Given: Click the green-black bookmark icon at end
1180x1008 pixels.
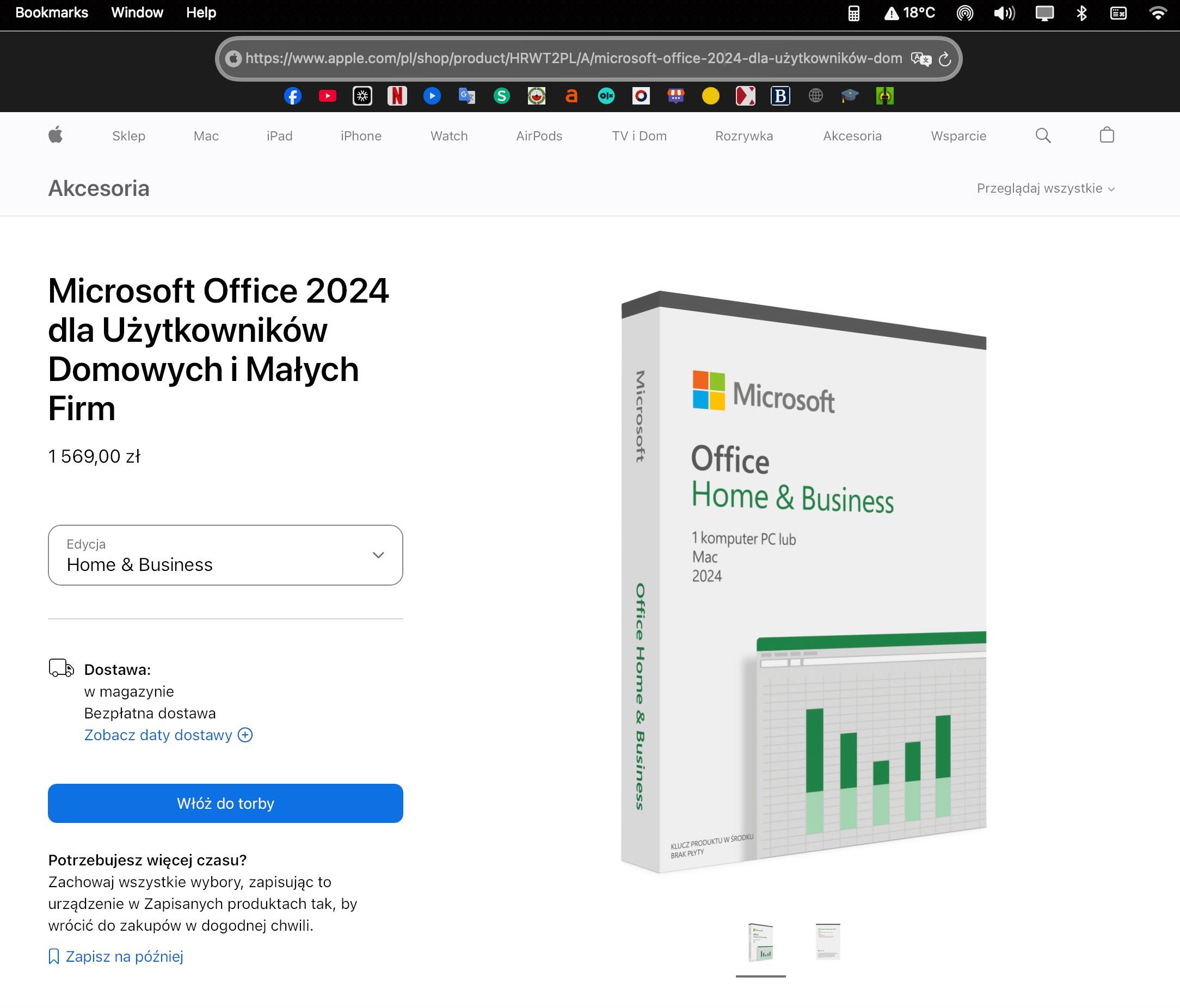Looking at the screenshot, I should point(884,96).
